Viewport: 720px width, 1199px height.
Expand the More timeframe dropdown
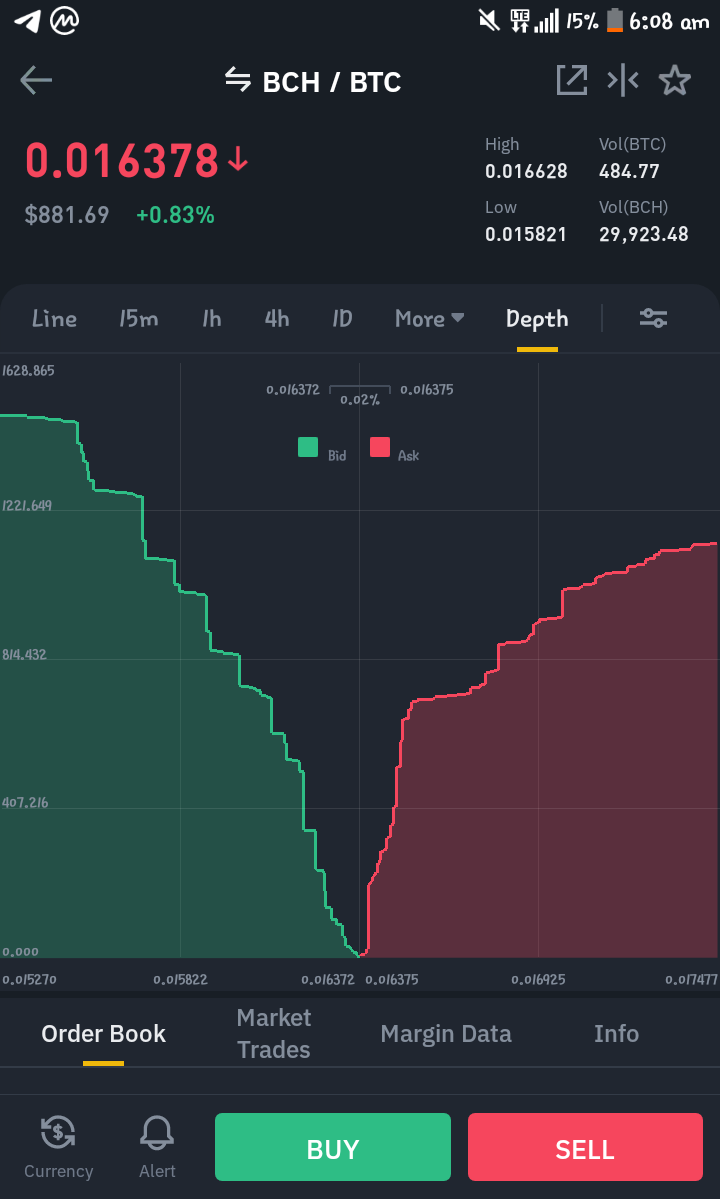(x=430, y=318)
